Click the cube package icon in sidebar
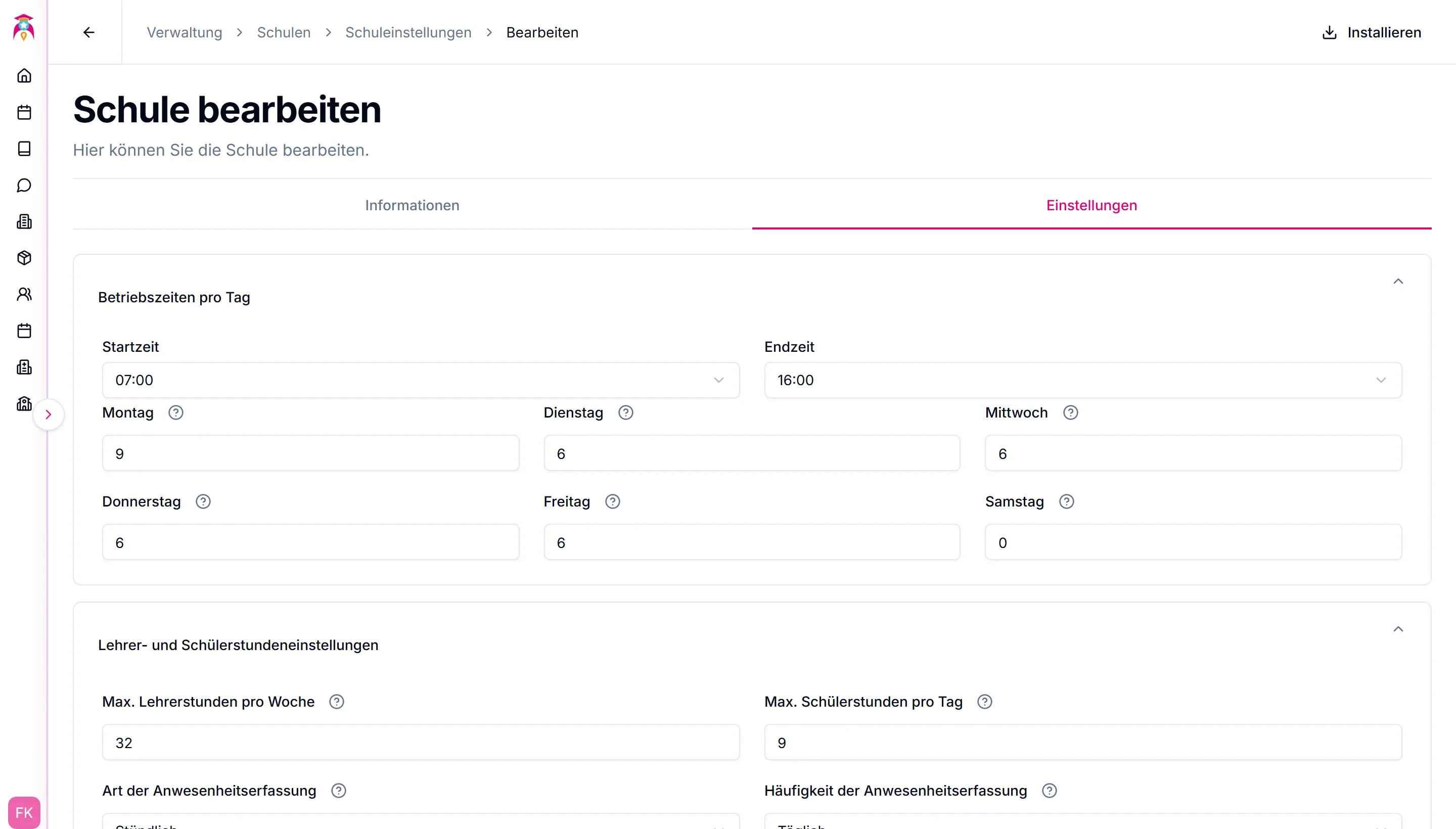This screenshot has width=1456, height=829. (24, 258)
